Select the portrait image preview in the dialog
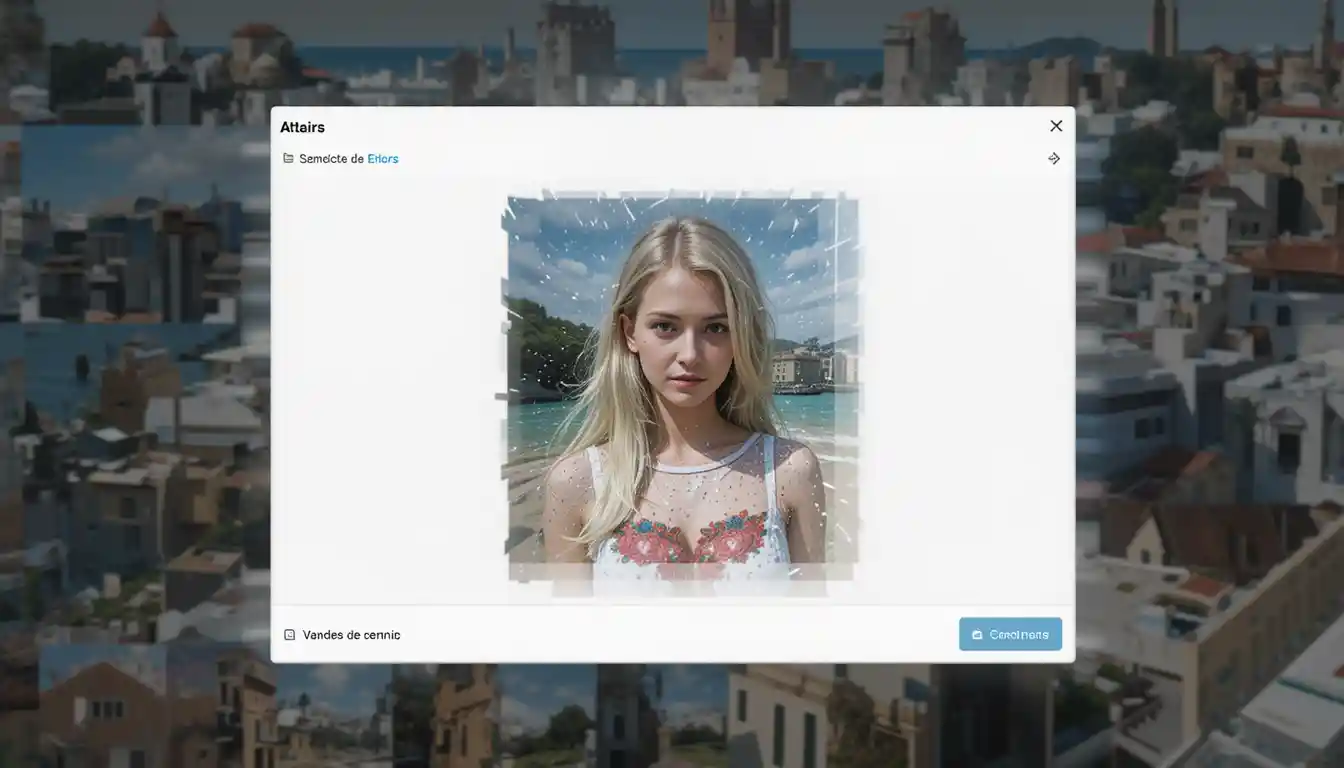This screenshot has height=768, width=1344. [x=679, y=388]
